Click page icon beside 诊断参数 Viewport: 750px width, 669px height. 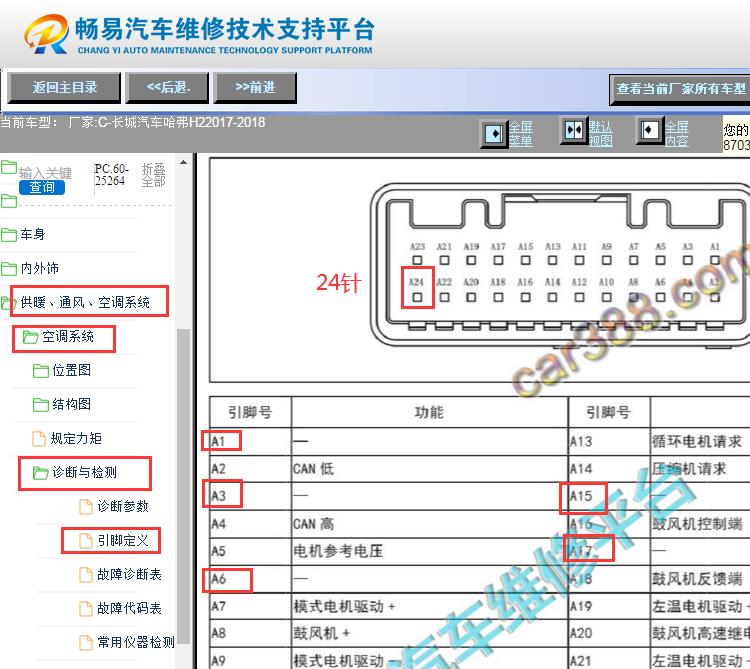86,507
